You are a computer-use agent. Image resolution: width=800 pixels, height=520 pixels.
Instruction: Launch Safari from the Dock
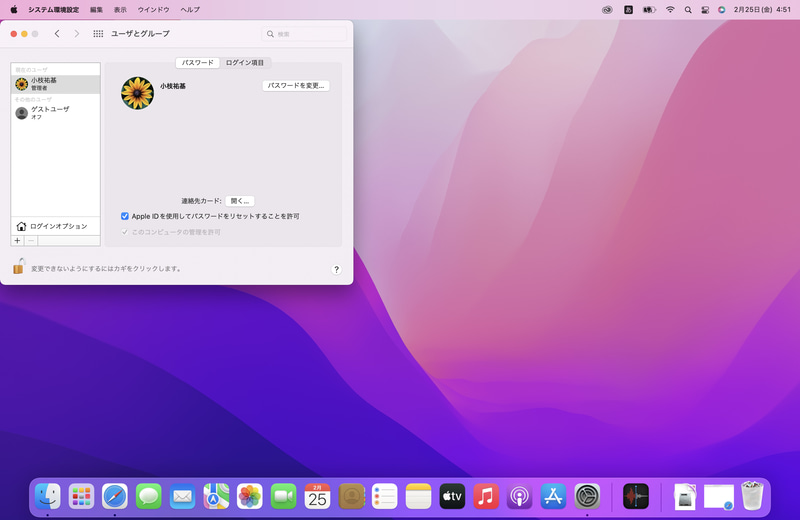tap(115, 496)
